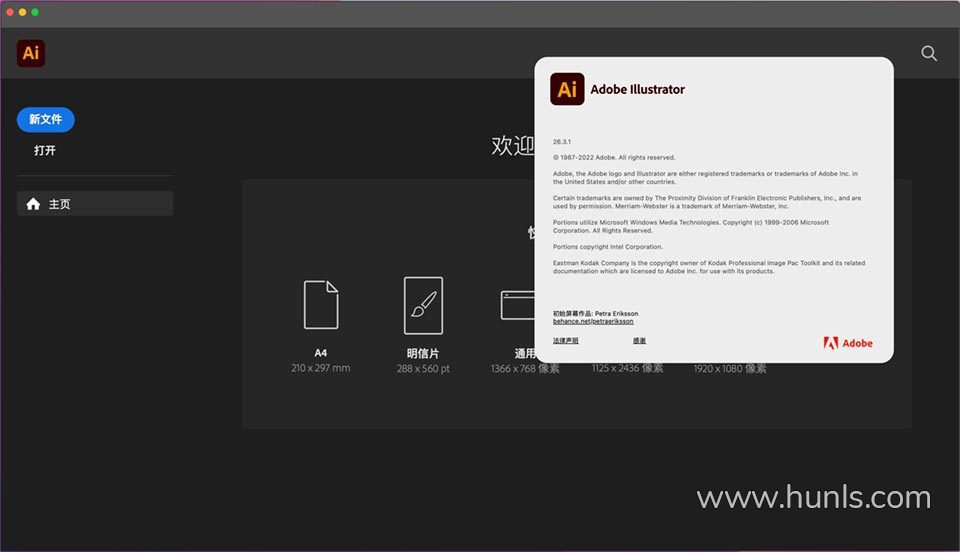Click the Ai icon in the About dialog
The width and height of the screenshot is (960, 552).
tap(567, 89)
